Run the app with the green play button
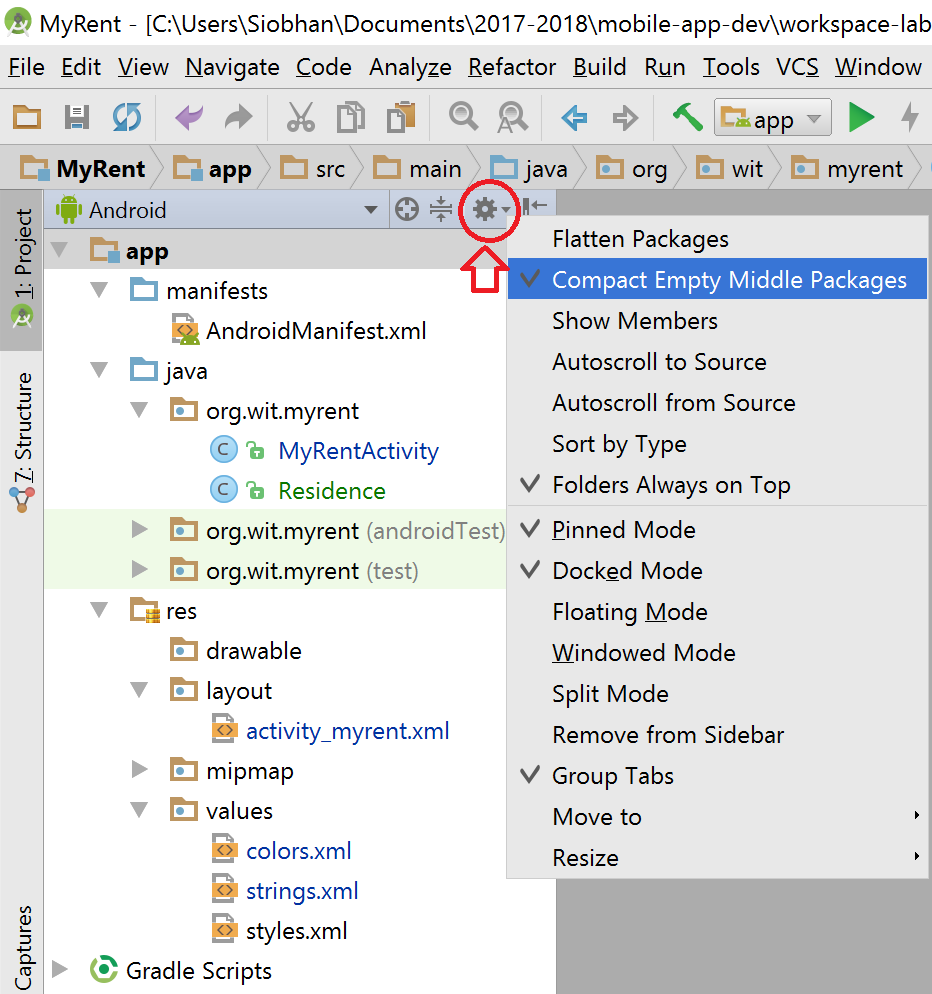This screenshot has width=932, height=994. point(861,117)
